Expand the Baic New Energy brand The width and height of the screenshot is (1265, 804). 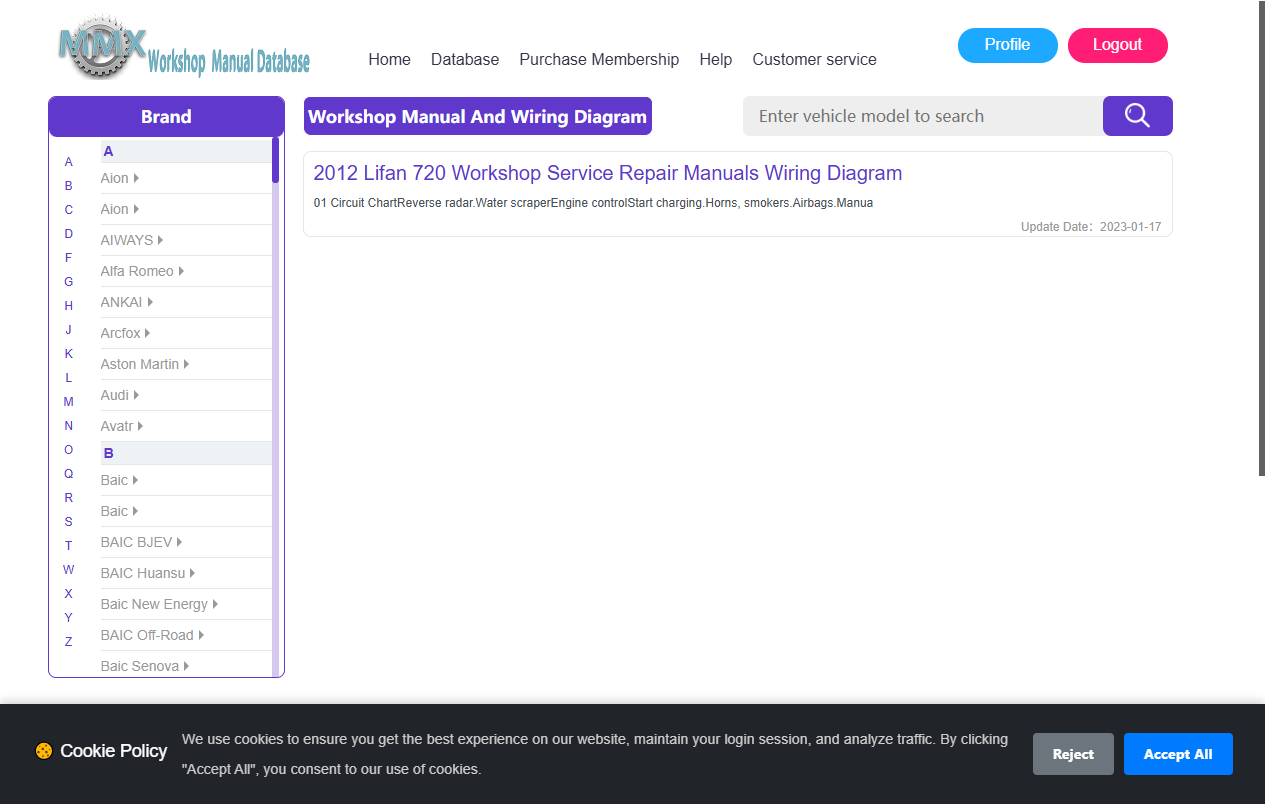[159, 604]
